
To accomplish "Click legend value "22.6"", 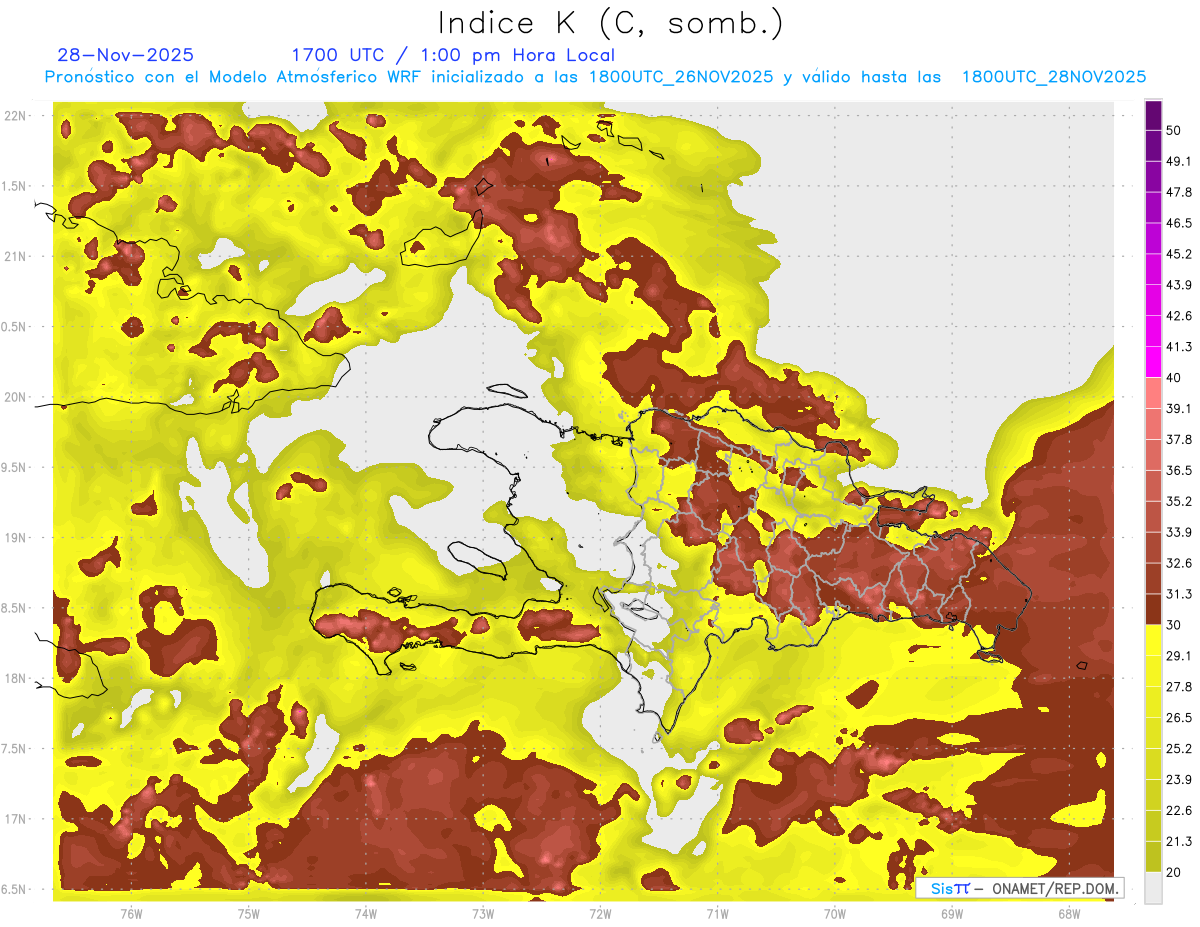I will click(x=1179, y=811).
